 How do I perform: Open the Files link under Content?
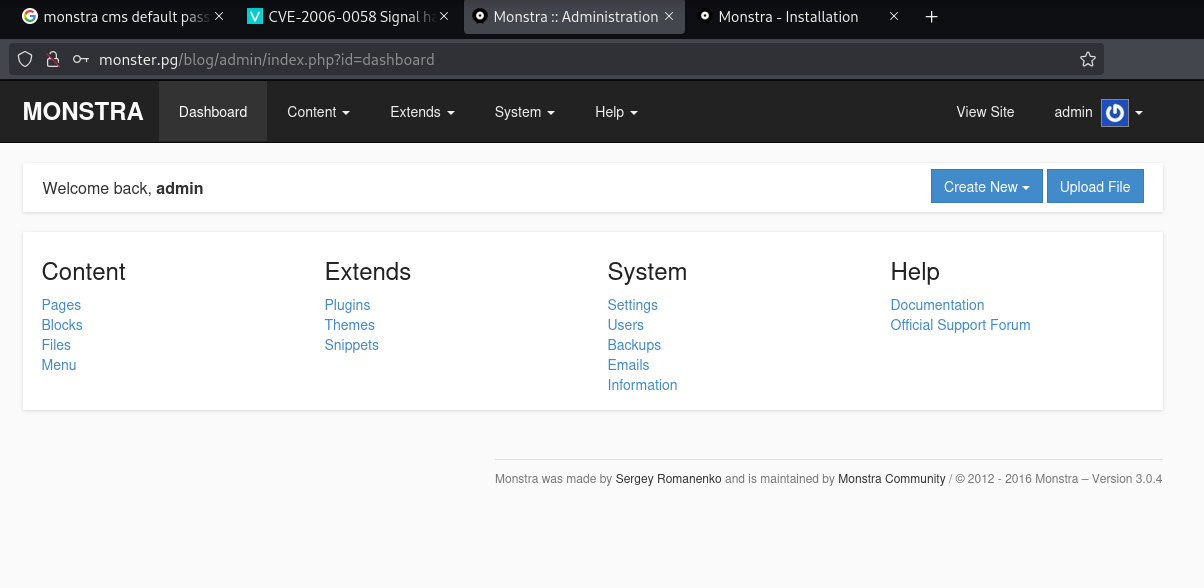[56, 345]
